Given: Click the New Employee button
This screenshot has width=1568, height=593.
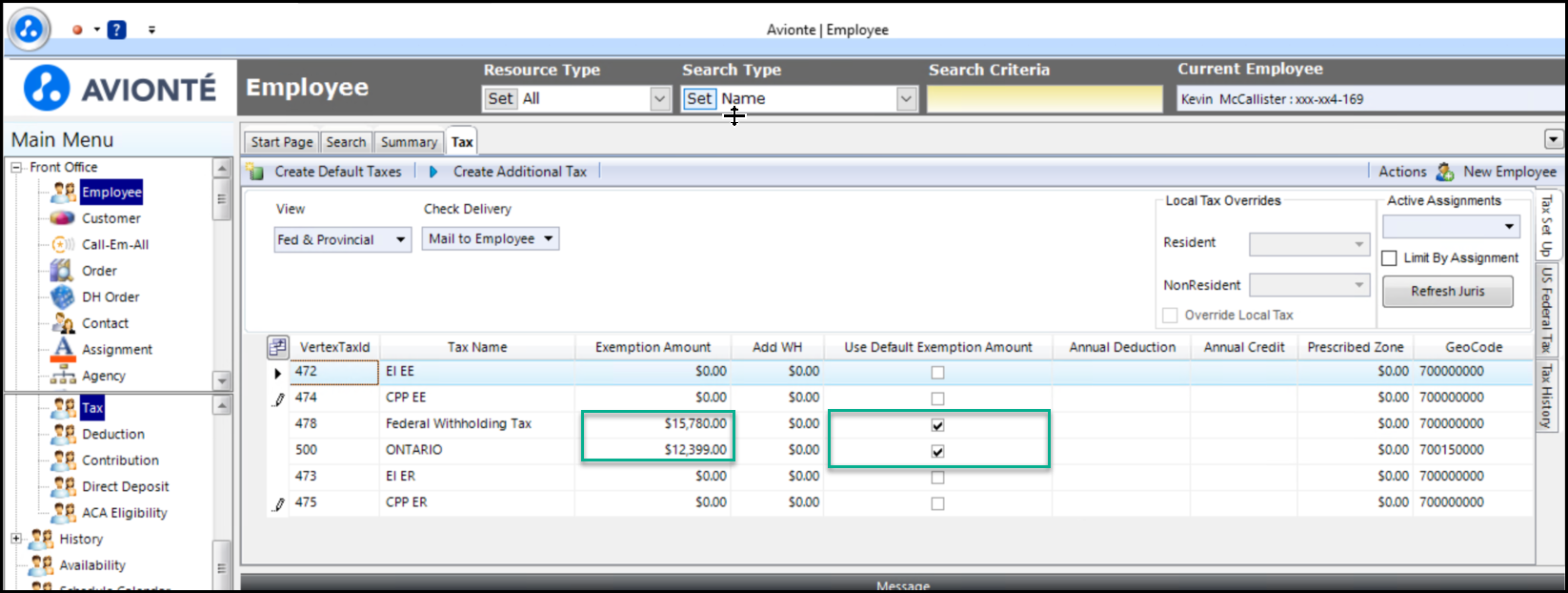Looking at the screenshot, I should click(1510, 172).
